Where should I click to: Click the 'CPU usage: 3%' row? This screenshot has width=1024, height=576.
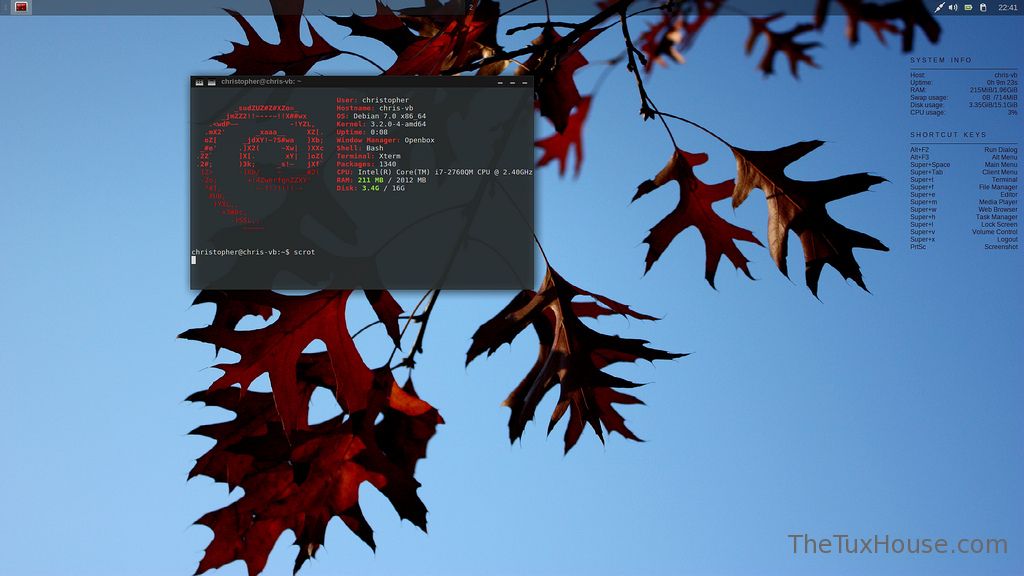(964, 112)
